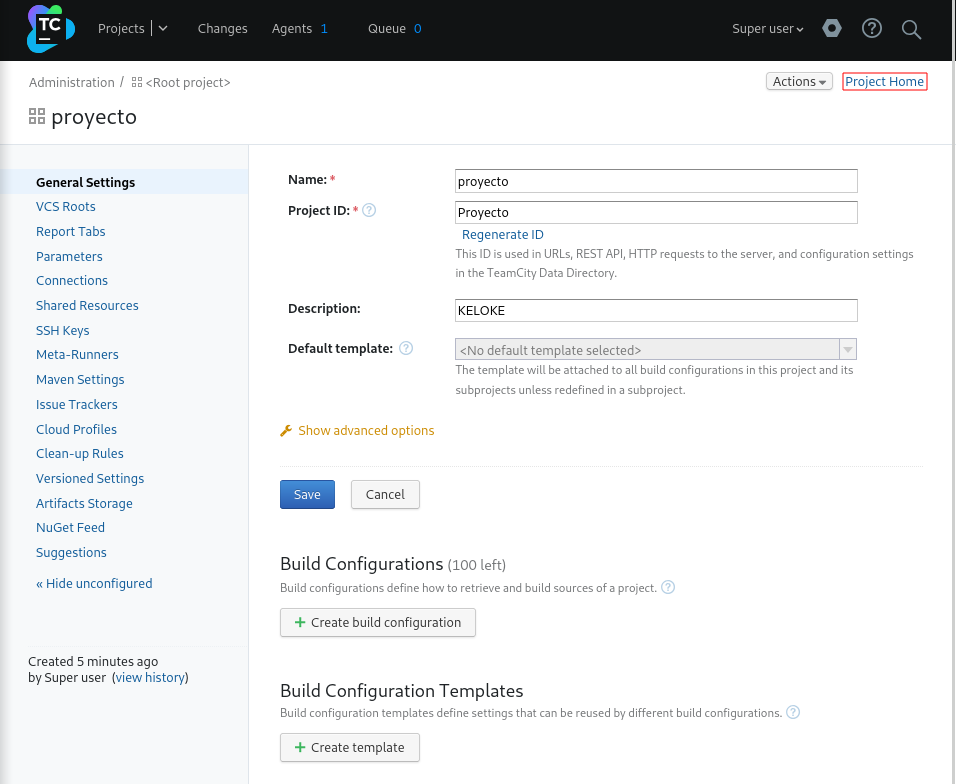Click the Project ID input field
Screen dimensions: 956x784
tap(656, 212)
